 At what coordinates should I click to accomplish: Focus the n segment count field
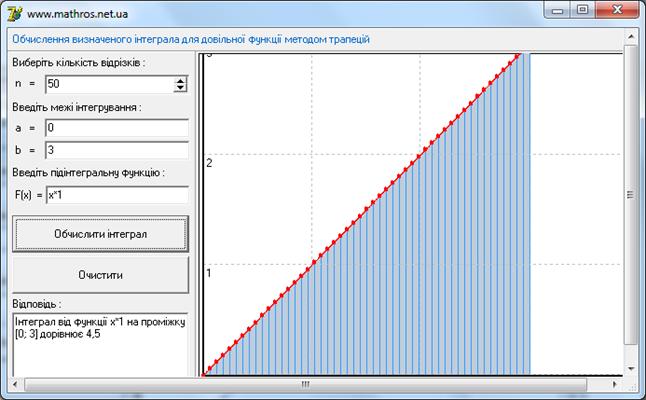[110, 84]
